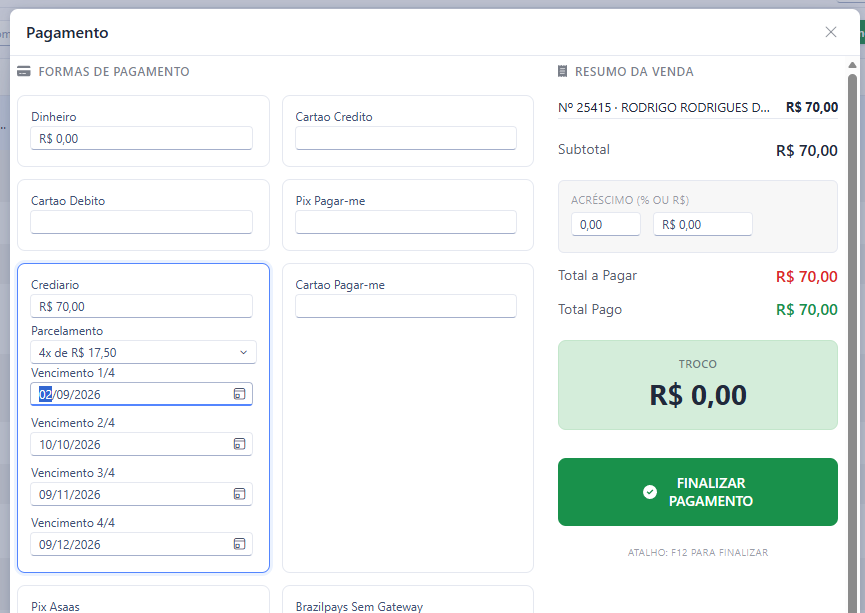This screenshot has height=613, width=865.
Task: Focus the Crediario amount field
Action: 141,306
